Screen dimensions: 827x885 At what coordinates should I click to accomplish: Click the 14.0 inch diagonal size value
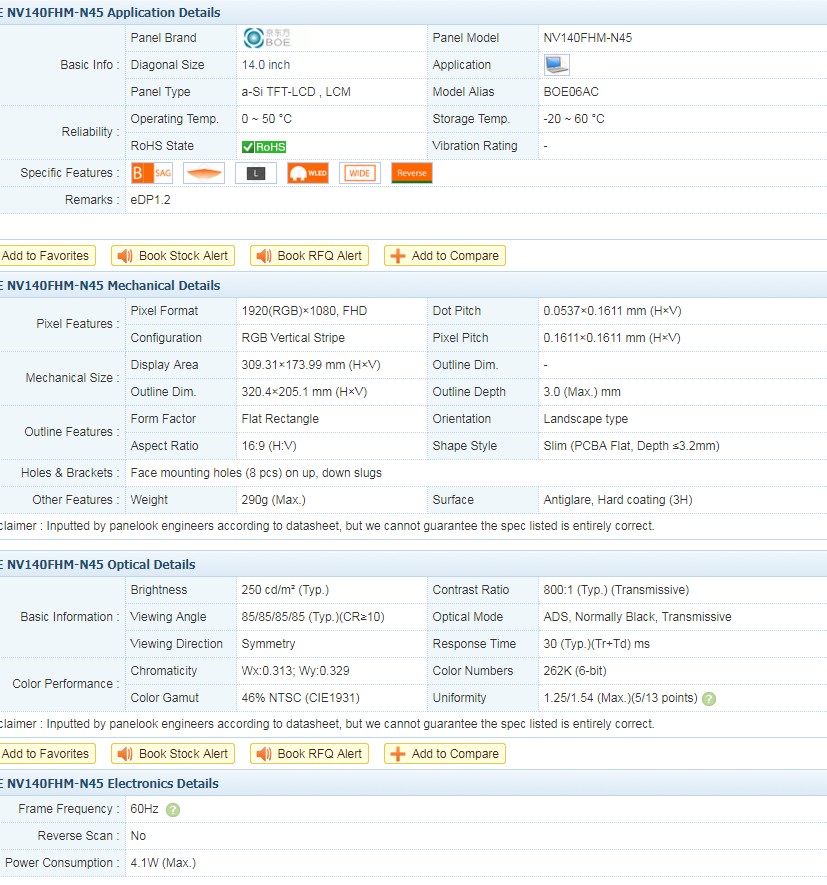265,65
